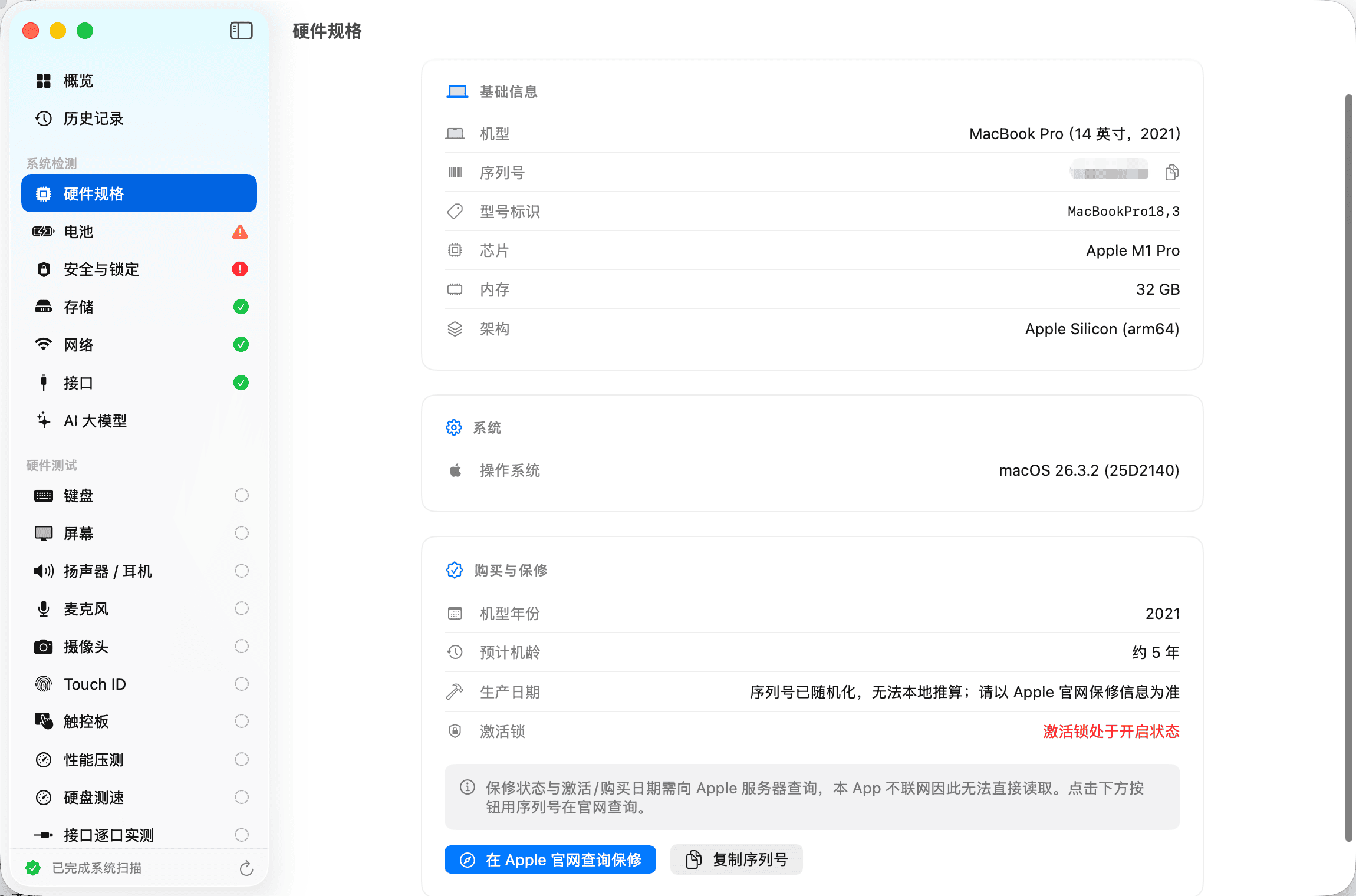Click macOS 26.3.2 (25D2140) version text
Screen dimensions: 1356x896
pyautogui.click(x=1089, y=470)
